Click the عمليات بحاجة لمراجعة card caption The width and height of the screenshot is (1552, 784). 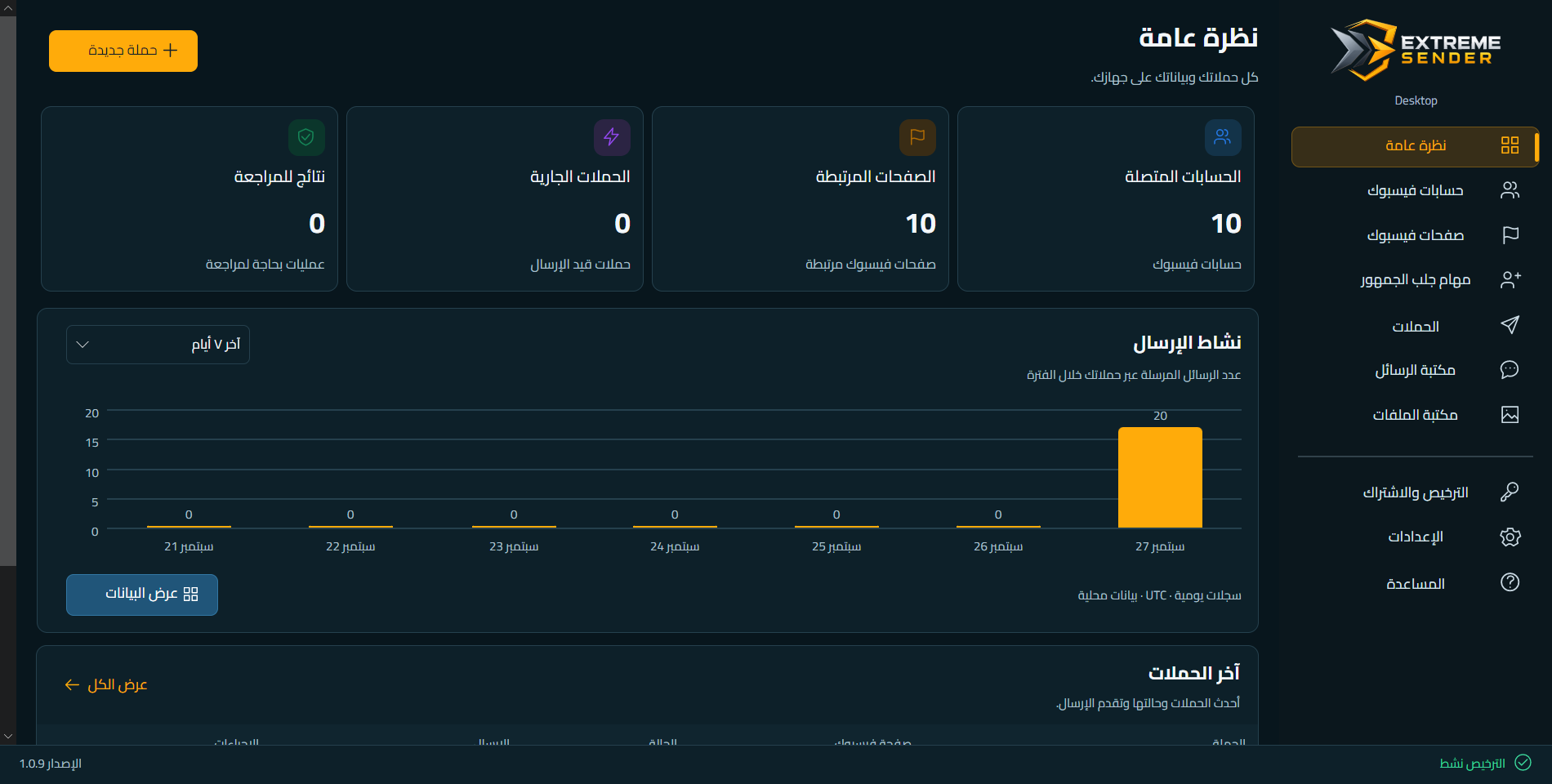265,264
